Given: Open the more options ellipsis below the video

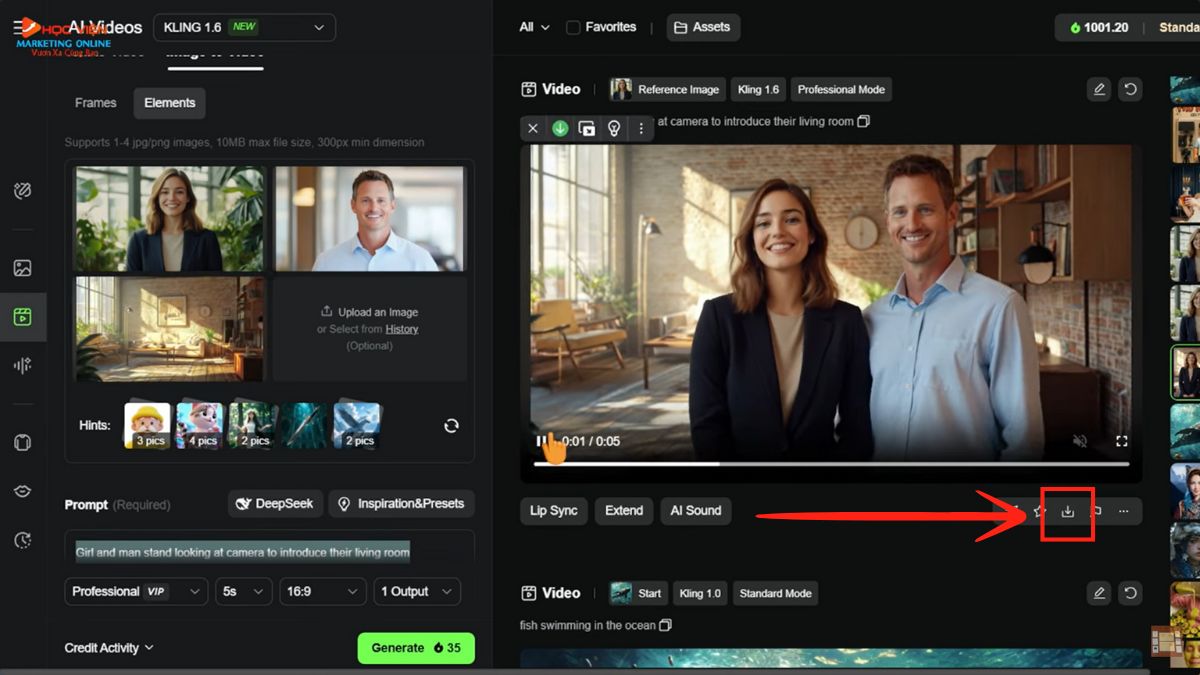Looking at the screenshot, I should [1123, 511].
